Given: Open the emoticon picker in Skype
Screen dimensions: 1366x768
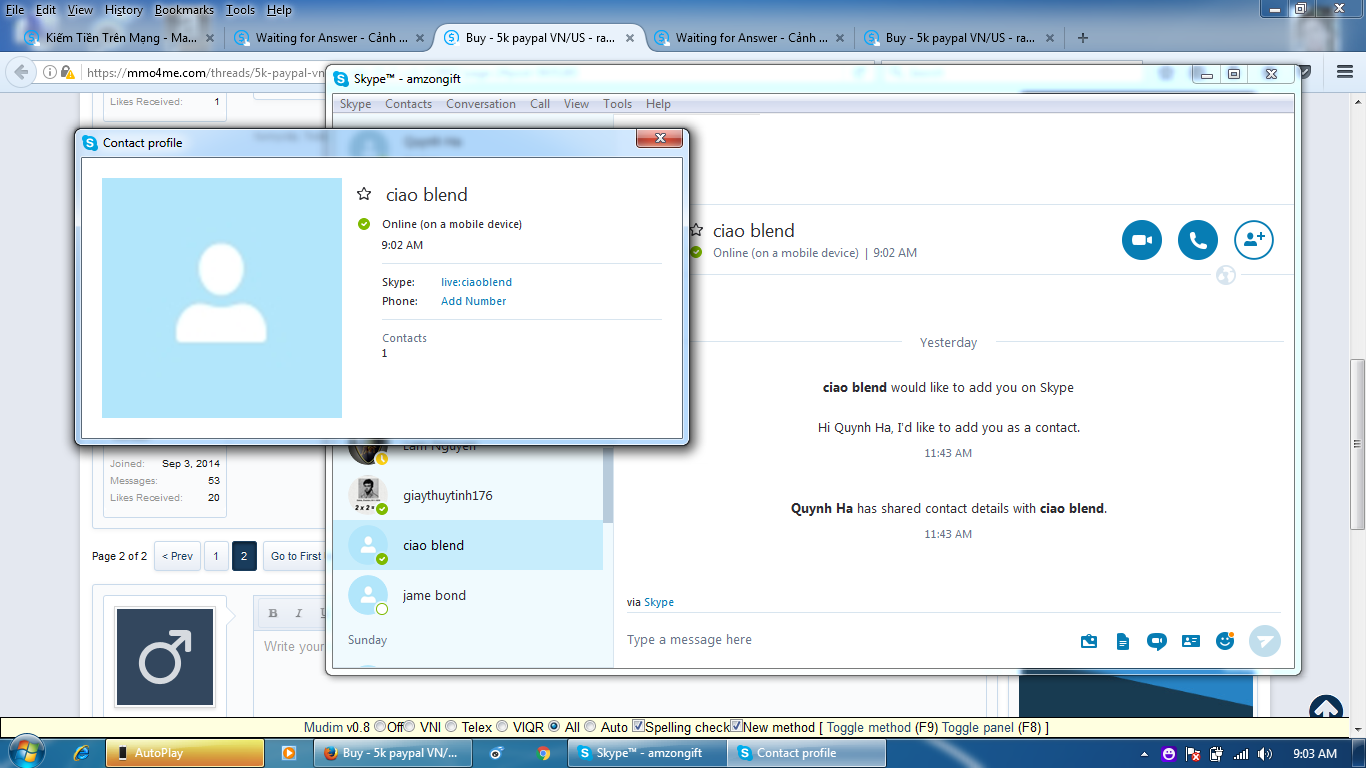Looking at the screenshot, I should click(1225, 641).
